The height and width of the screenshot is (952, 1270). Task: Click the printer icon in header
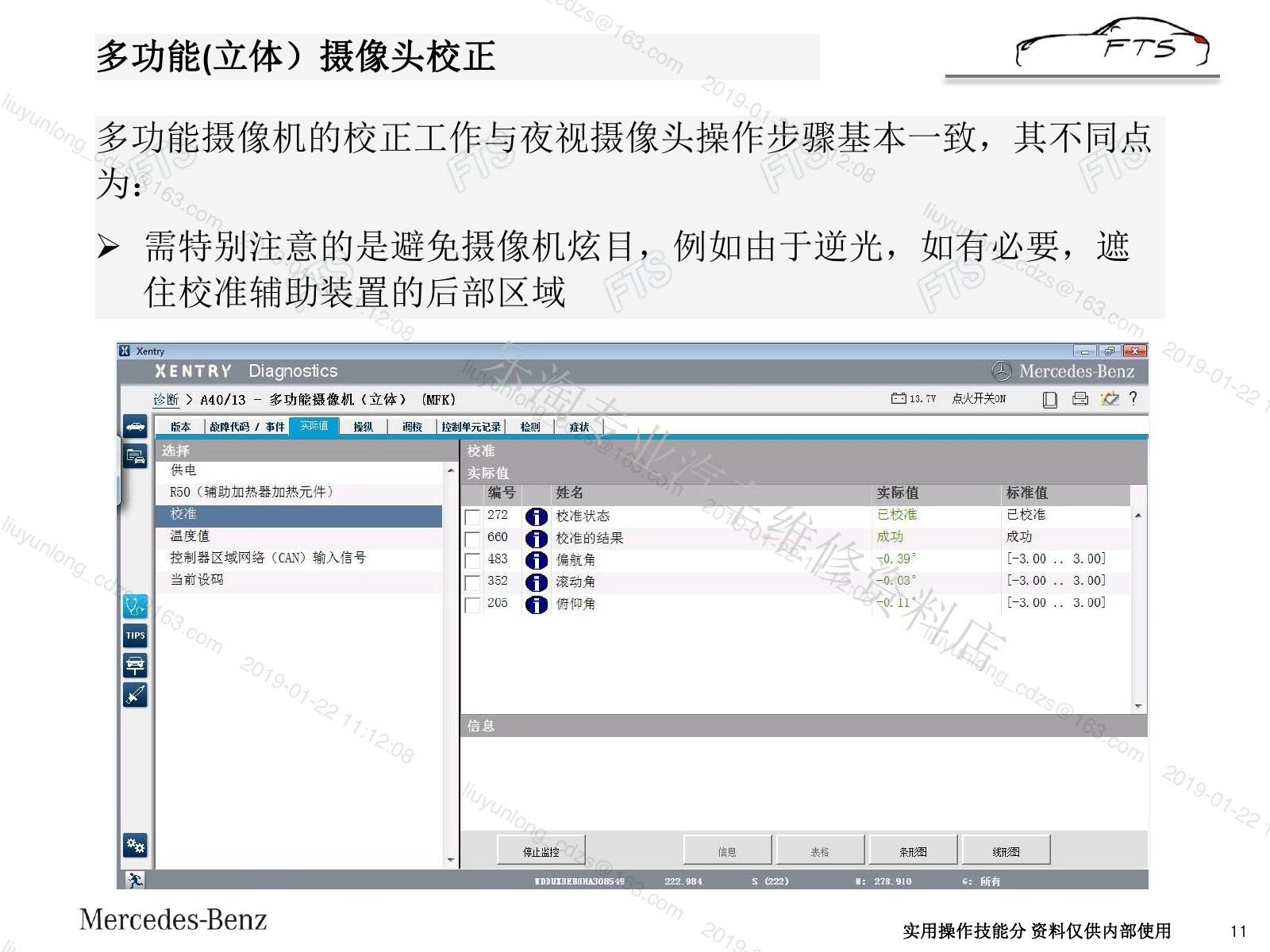pyautogui.click(x=1079, y=398)
